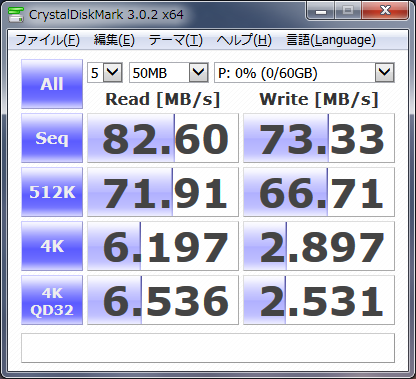
Task: Start the 4K benchmark test
Action: tap(52, 246)
